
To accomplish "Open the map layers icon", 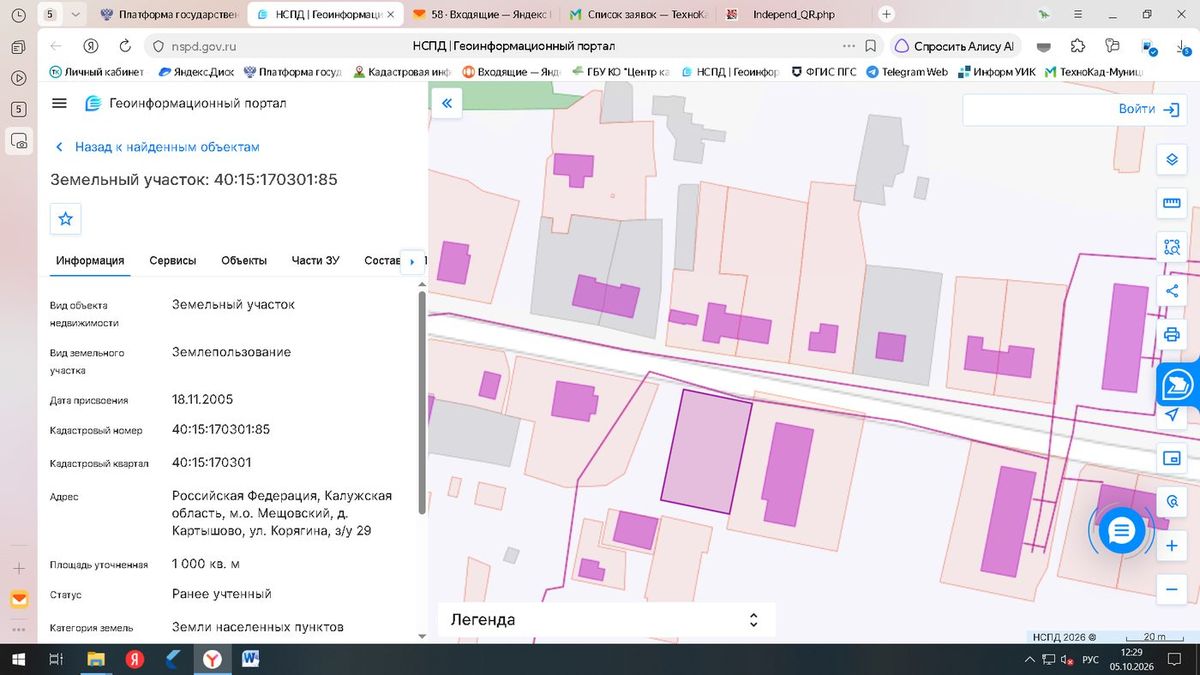I will click(x=1171, y=160).
